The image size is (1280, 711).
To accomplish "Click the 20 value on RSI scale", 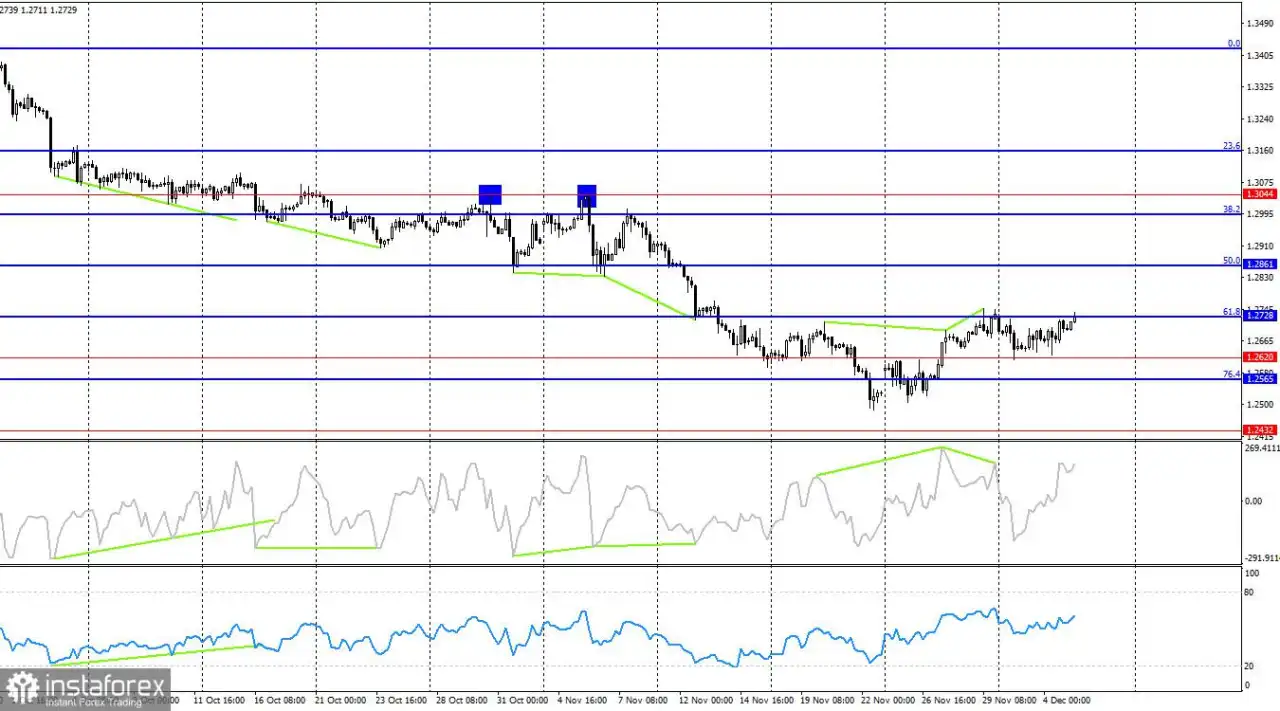I will (1249, 666).
